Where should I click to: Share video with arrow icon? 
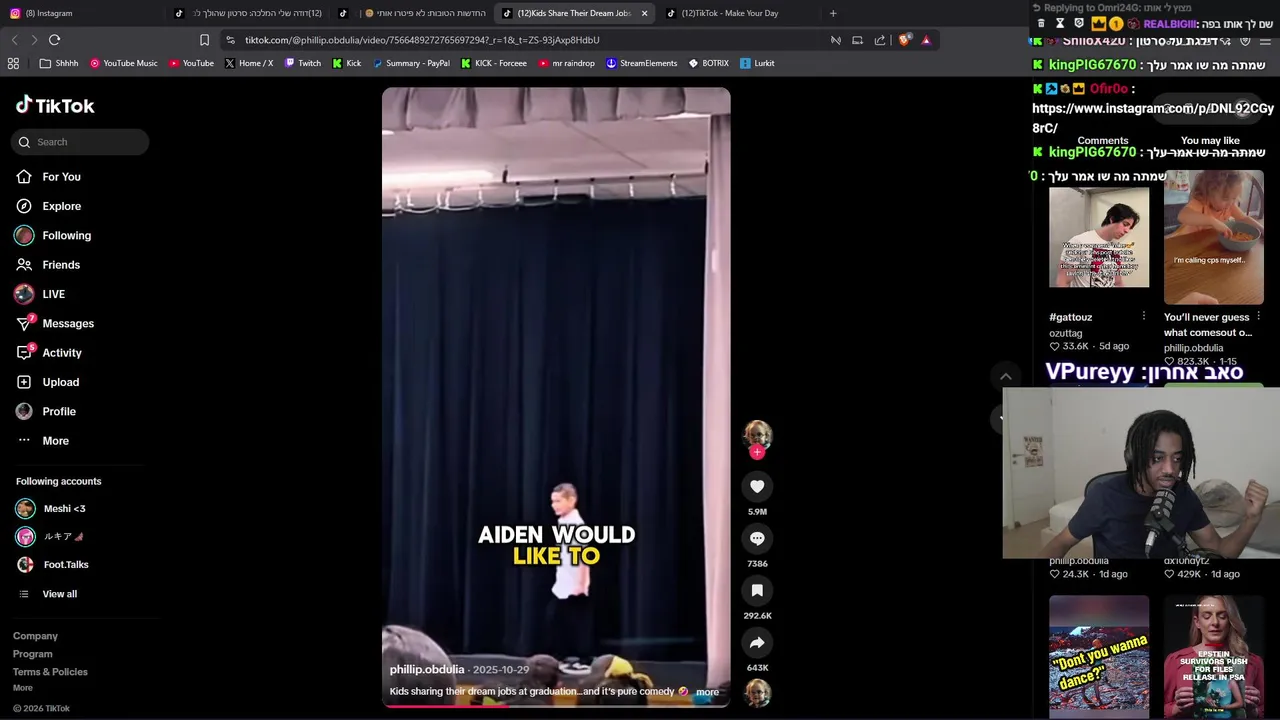tap(757, 643)
